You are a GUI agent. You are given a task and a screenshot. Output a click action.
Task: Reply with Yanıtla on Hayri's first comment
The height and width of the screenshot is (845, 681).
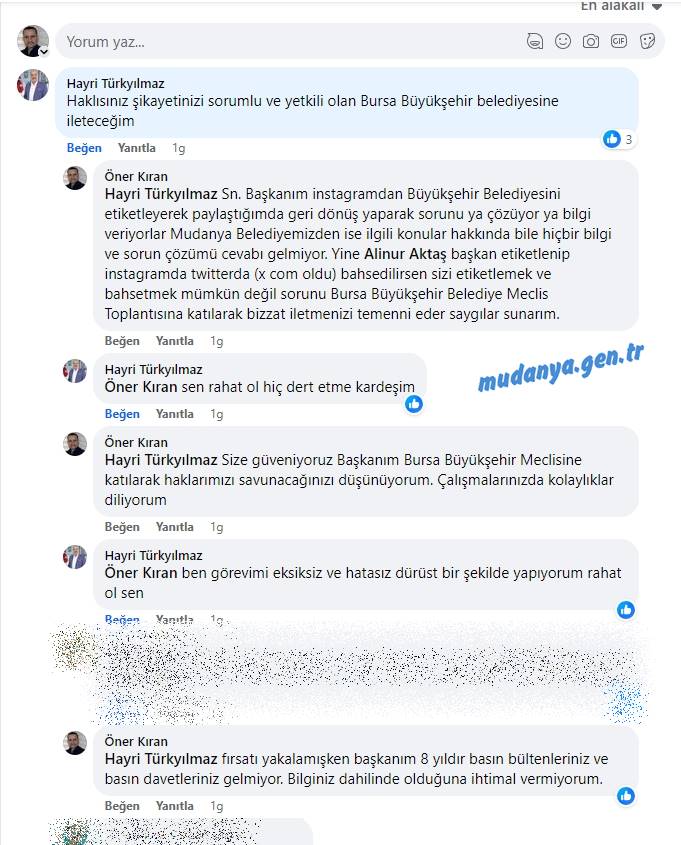pos(136,148)
